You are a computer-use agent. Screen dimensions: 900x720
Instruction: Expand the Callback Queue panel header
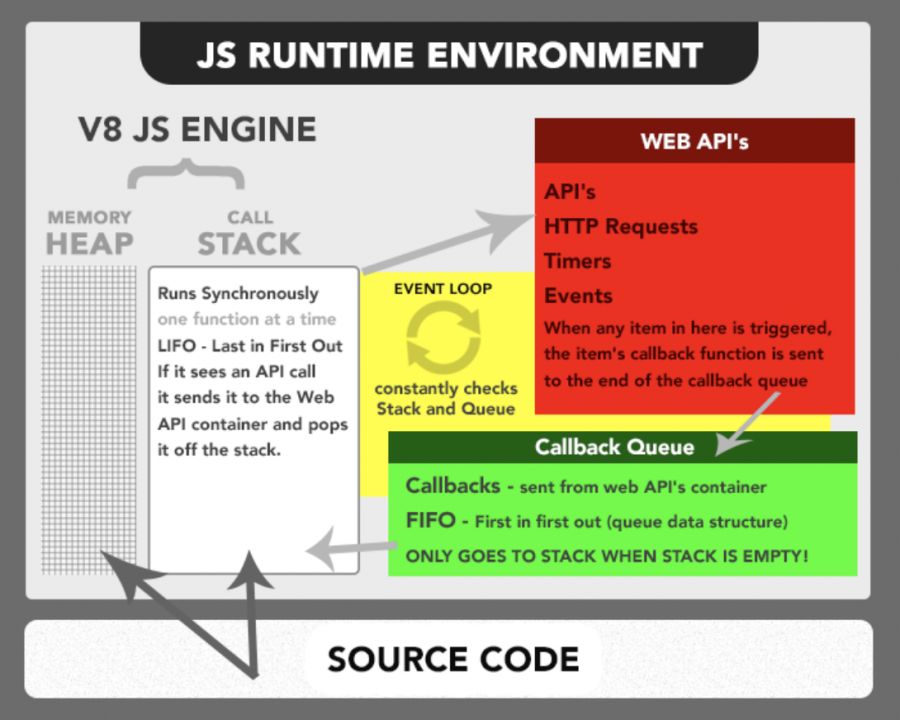pos(614,448)
